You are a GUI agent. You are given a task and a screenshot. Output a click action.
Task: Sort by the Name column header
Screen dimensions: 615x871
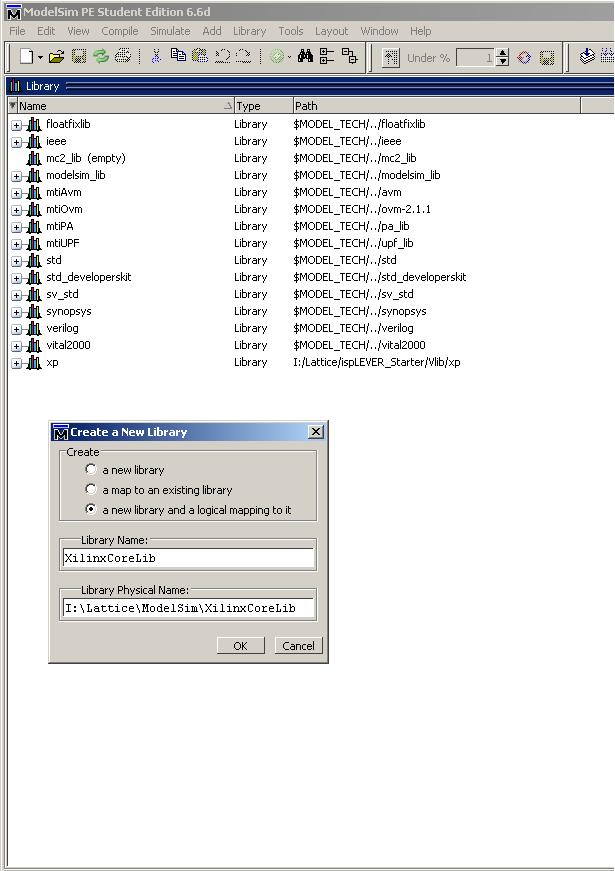pyautogui.click(x=125, y=106)
